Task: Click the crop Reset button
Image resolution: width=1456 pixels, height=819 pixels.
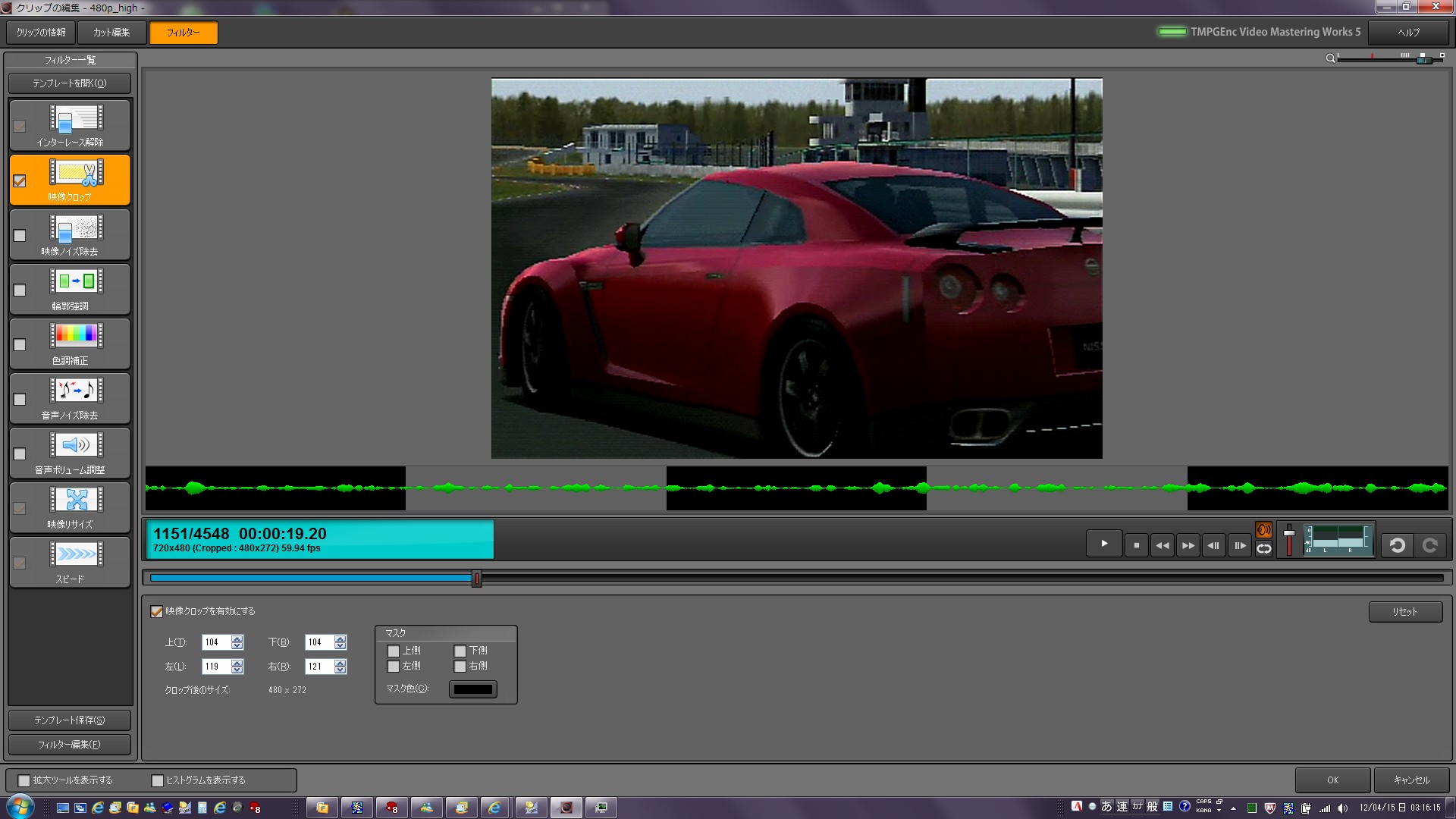Action: 1404,612
